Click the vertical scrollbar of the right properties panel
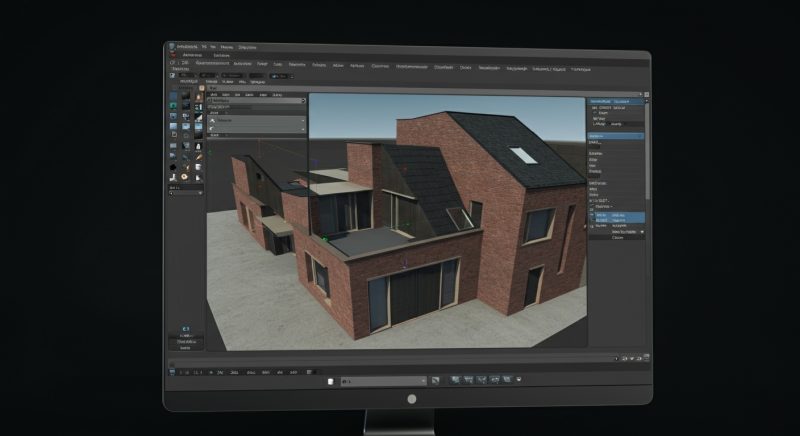 647,150
